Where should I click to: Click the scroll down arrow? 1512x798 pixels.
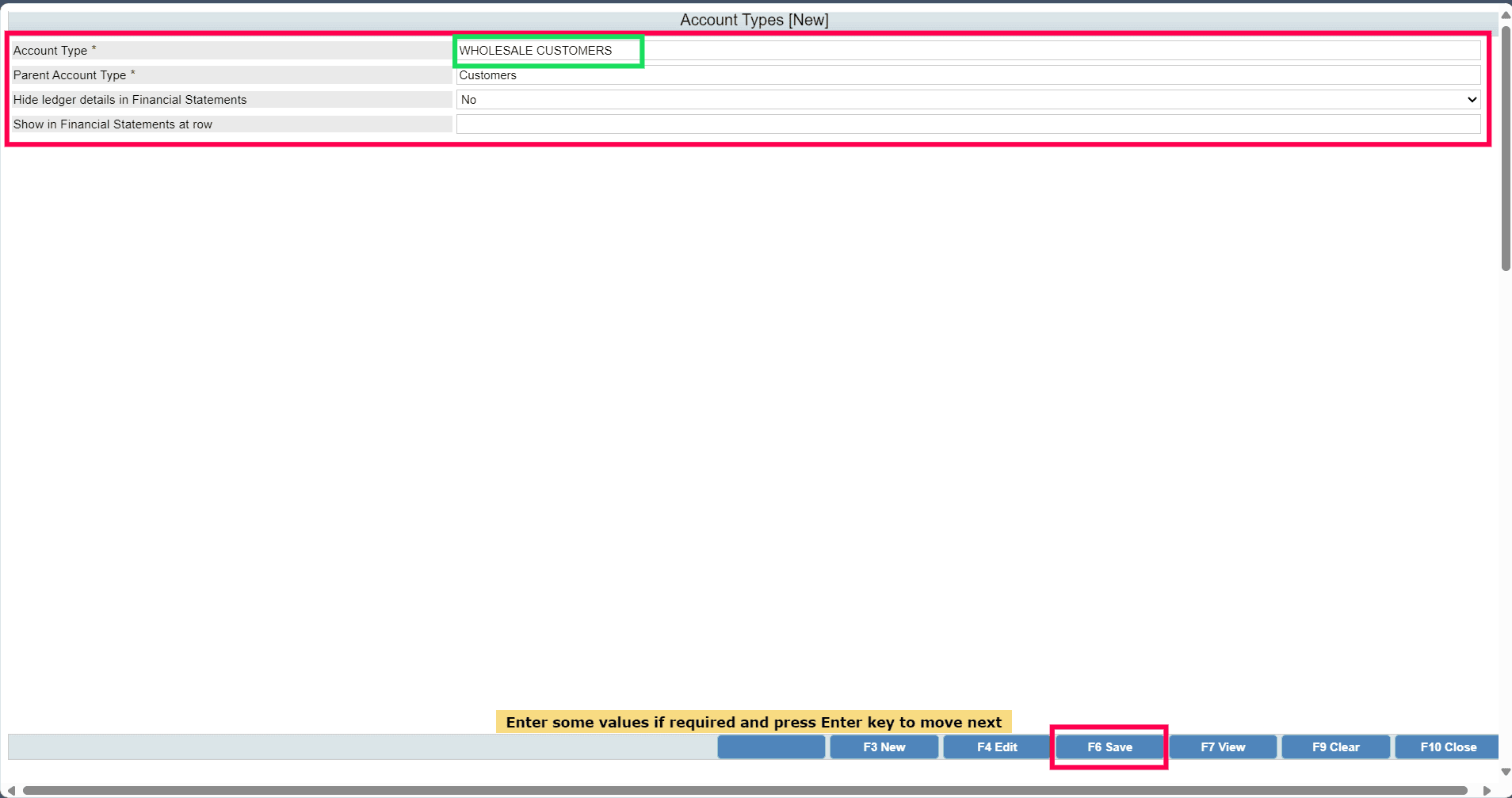coord(1506,772)
